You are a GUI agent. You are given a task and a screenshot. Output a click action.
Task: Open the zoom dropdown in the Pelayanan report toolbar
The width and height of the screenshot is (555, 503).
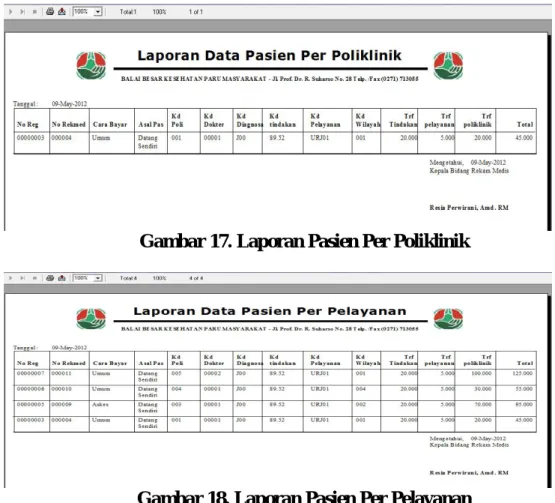98,278
